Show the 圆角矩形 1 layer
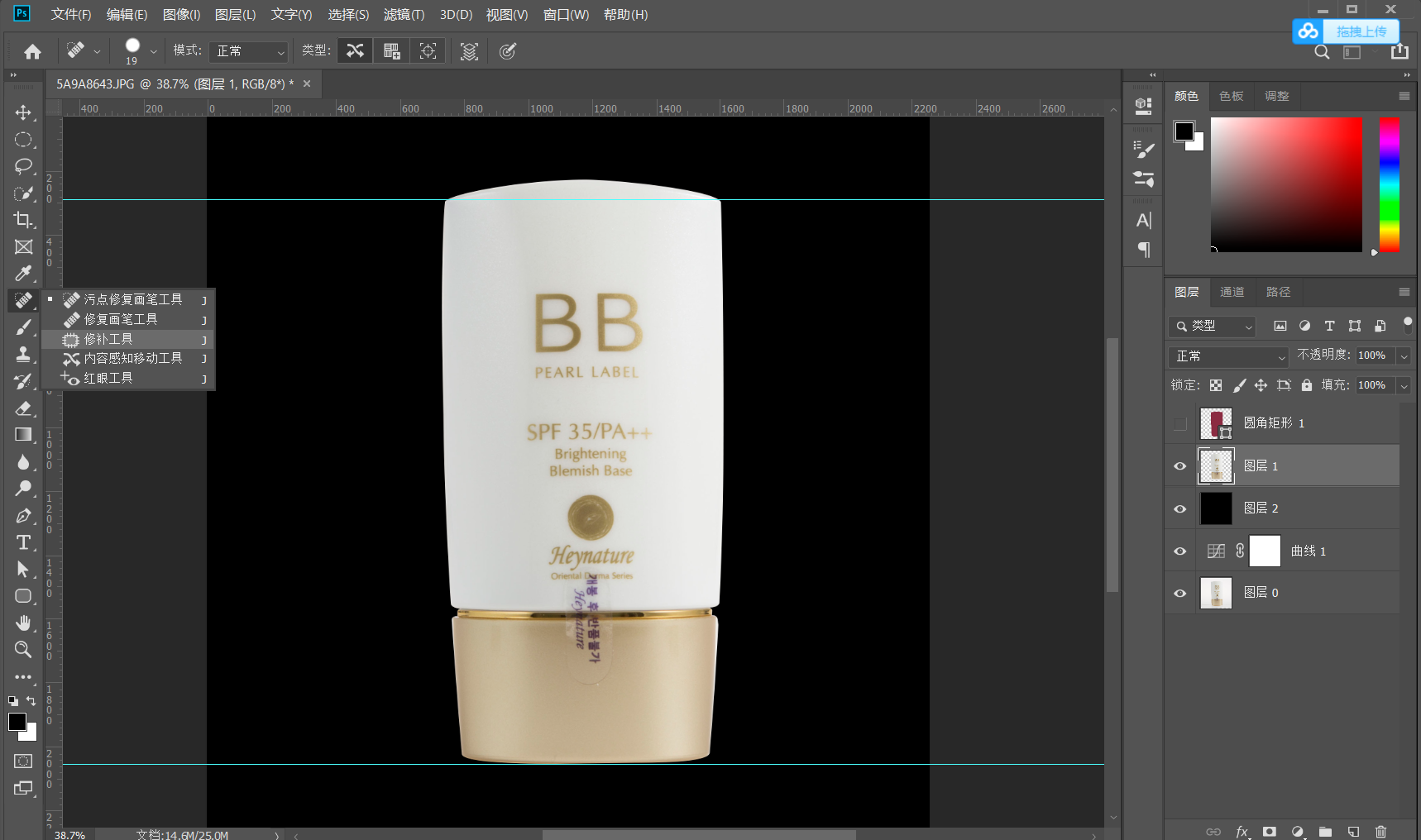 tap(1180, 424)
